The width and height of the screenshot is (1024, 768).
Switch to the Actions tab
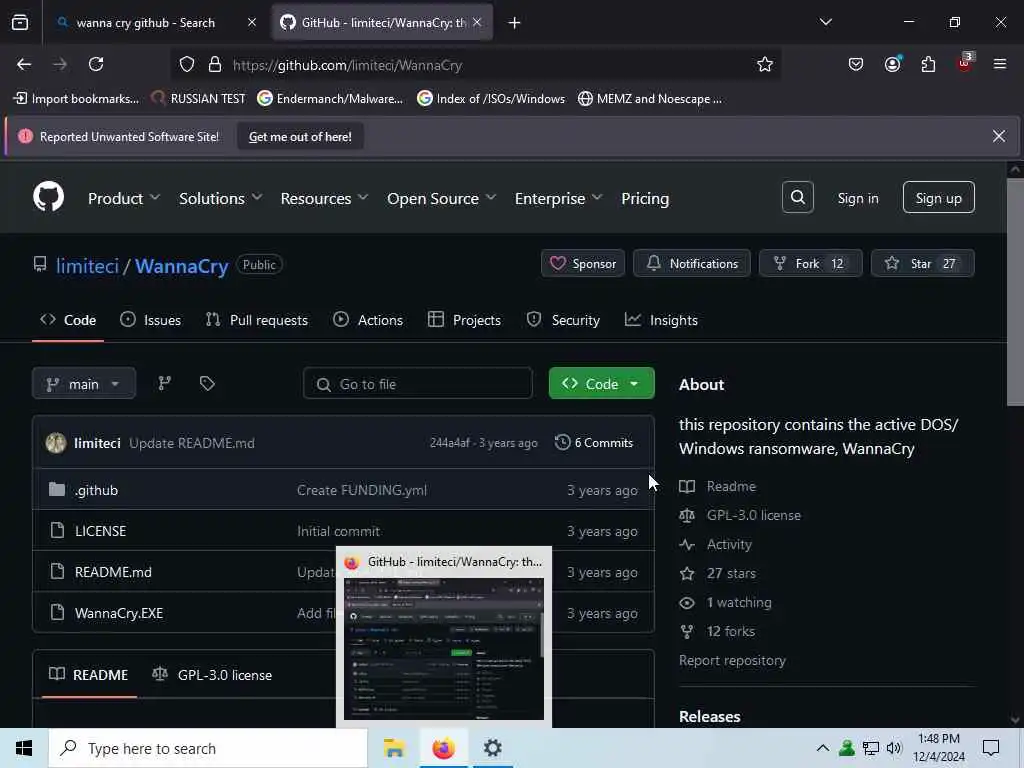pyautogui.click(x=368, y=320)
